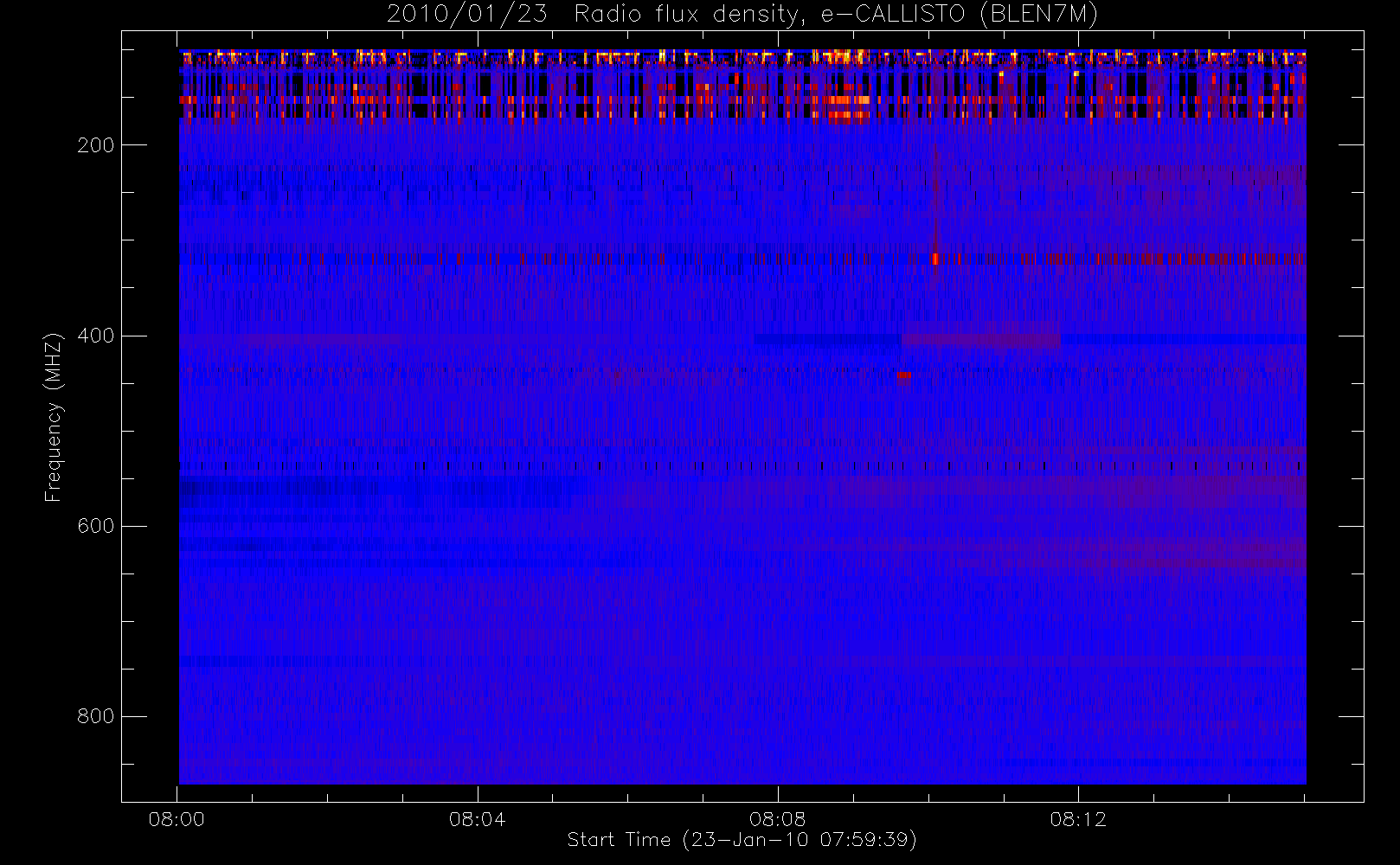1400x865 pixels.
Task: Click the 400 frequency tick label
Action: click(95, 336)
